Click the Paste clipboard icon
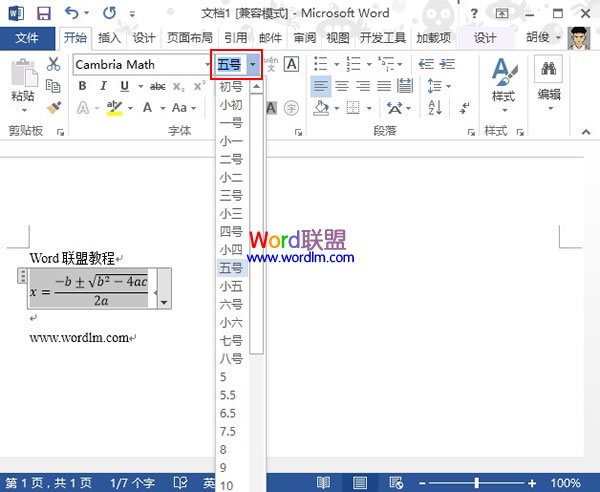Viewport: 600px width, 492px height. pyautogui.click(x=24, y=73)
